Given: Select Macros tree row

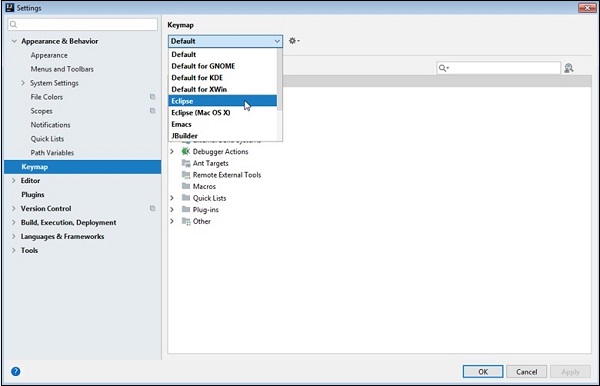Looking at the screenshot, I should click(x=204, y=186).
